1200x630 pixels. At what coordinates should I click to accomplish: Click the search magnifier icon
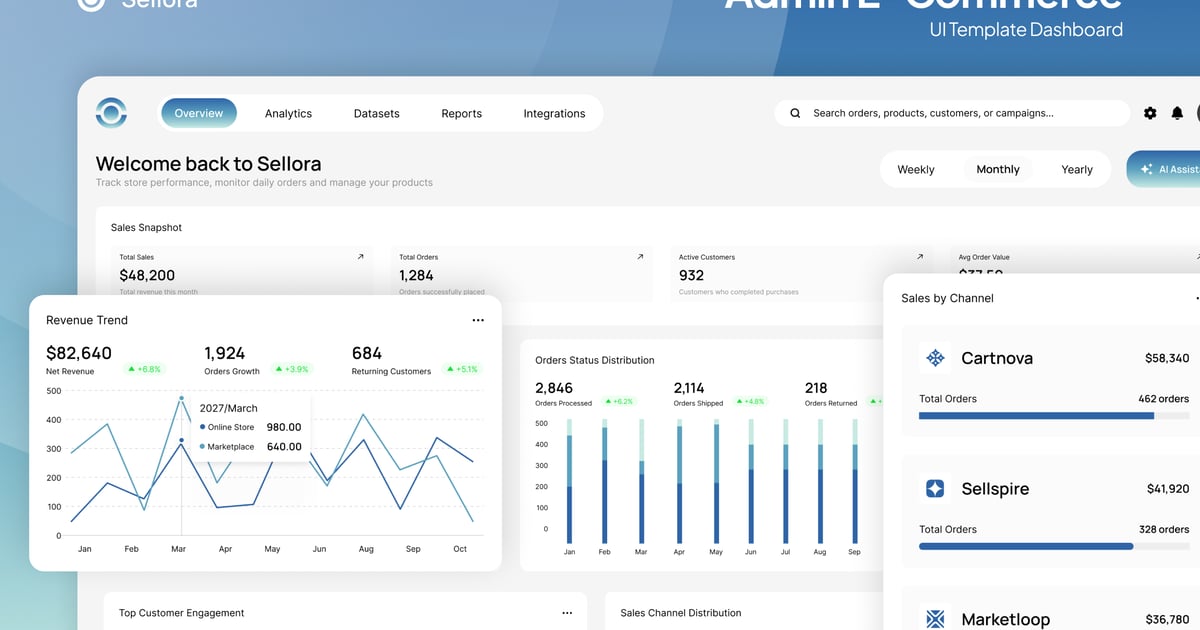point(795,113)
